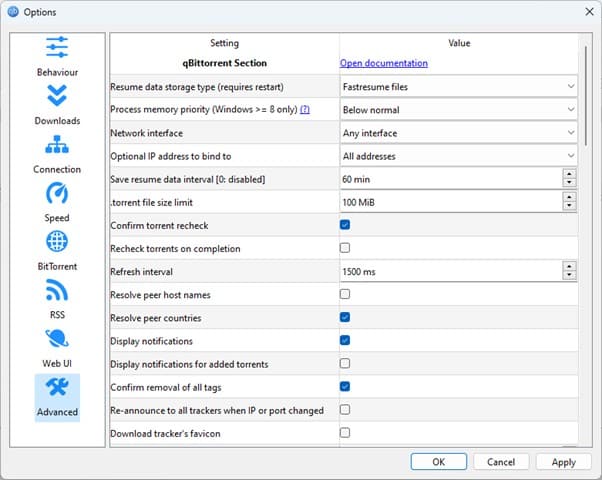602x480 pixels.
Task: Open the Web UI planet icon
Action: point(57,338)
